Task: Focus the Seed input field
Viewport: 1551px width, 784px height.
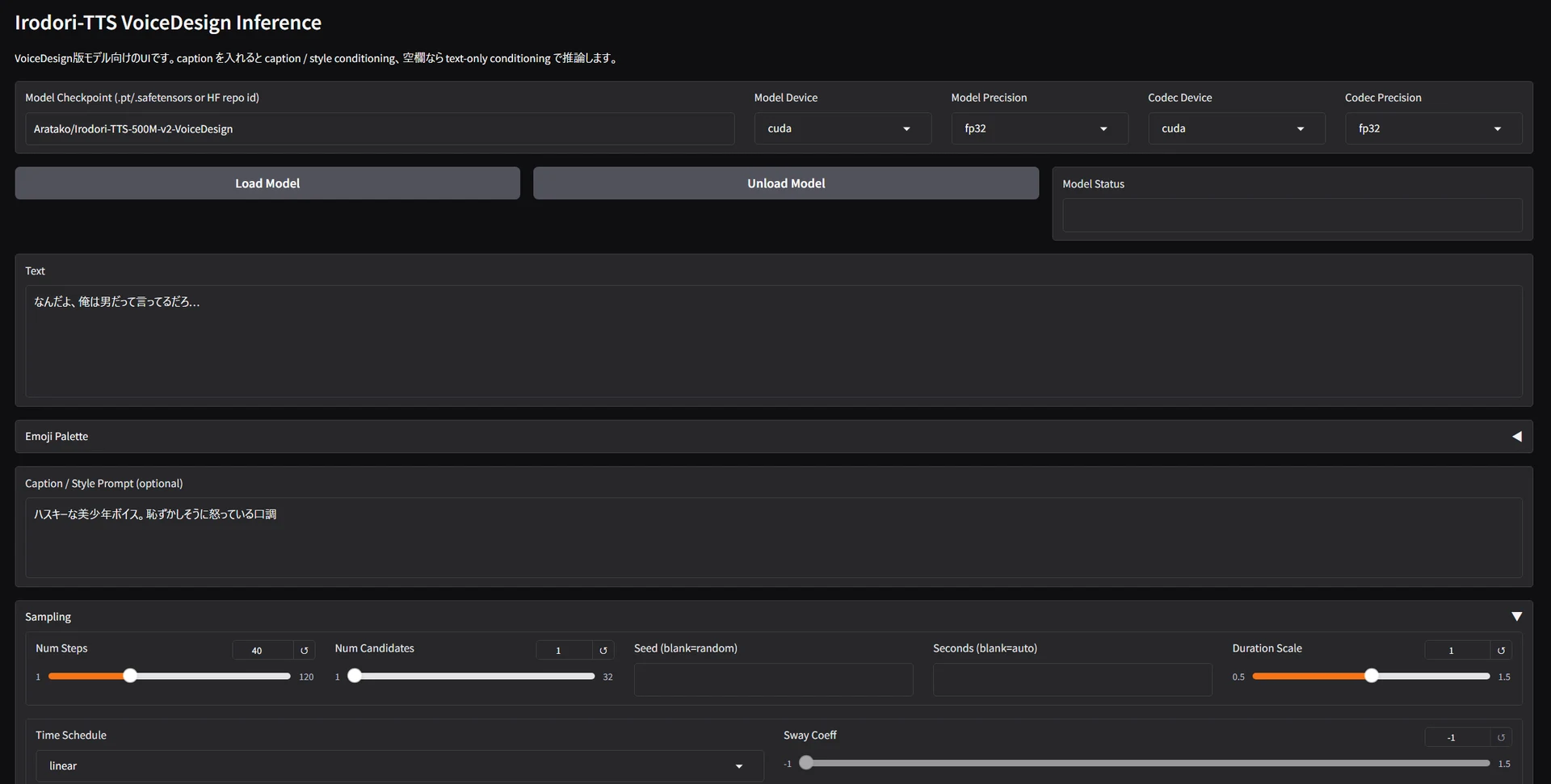Action: tap(774, 680)
